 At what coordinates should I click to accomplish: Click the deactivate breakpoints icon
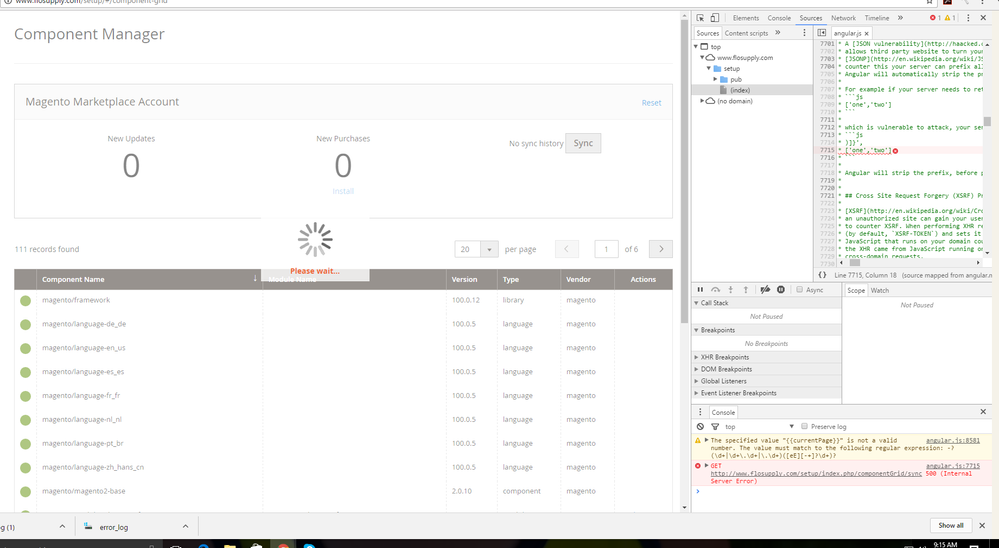pos(765,290)
